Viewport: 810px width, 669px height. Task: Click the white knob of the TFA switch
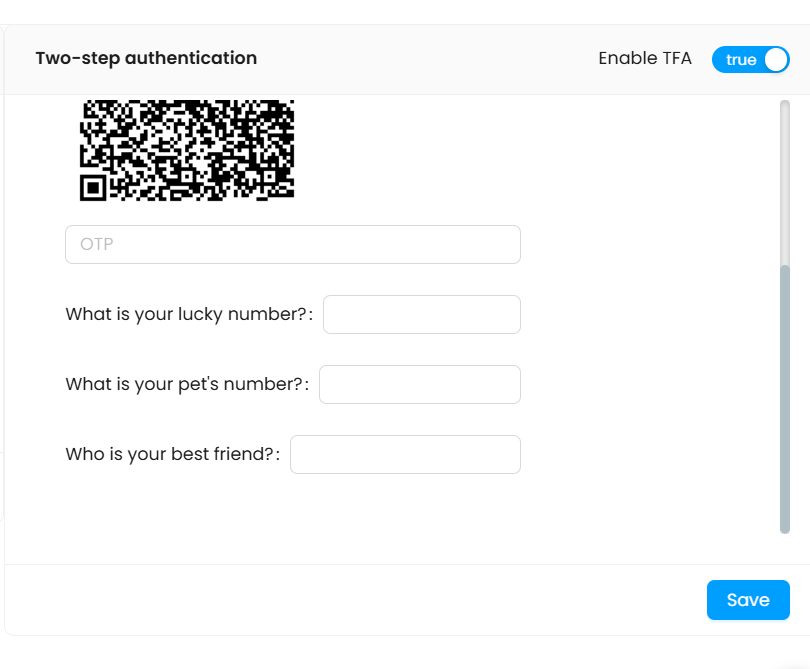coord(776,60)
